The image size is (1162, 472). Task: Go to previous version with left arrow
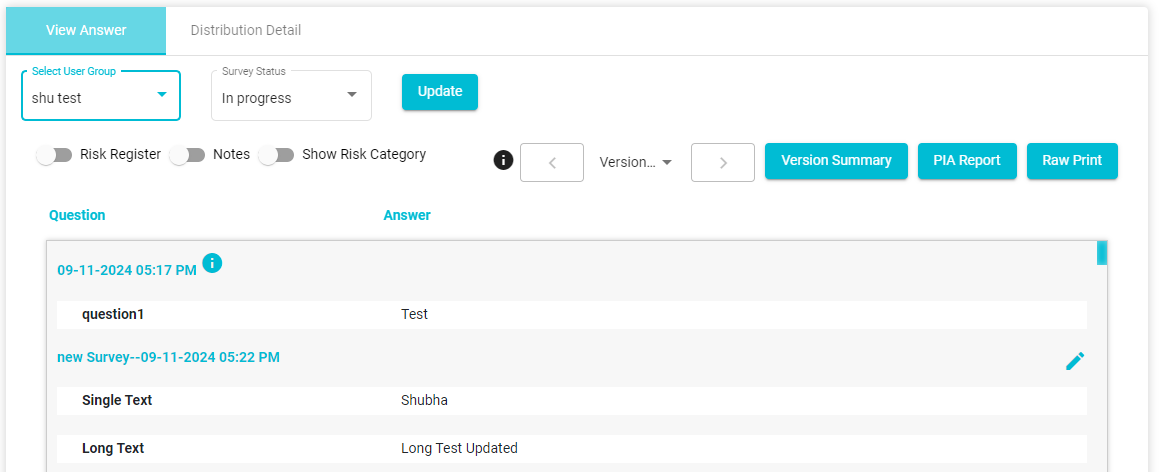[x=552, y=162]
